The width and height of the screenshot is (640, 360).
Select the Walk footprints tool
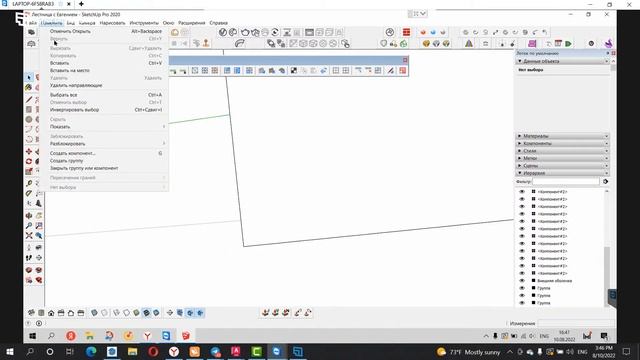pyautogui.click(x=29, y=258)
